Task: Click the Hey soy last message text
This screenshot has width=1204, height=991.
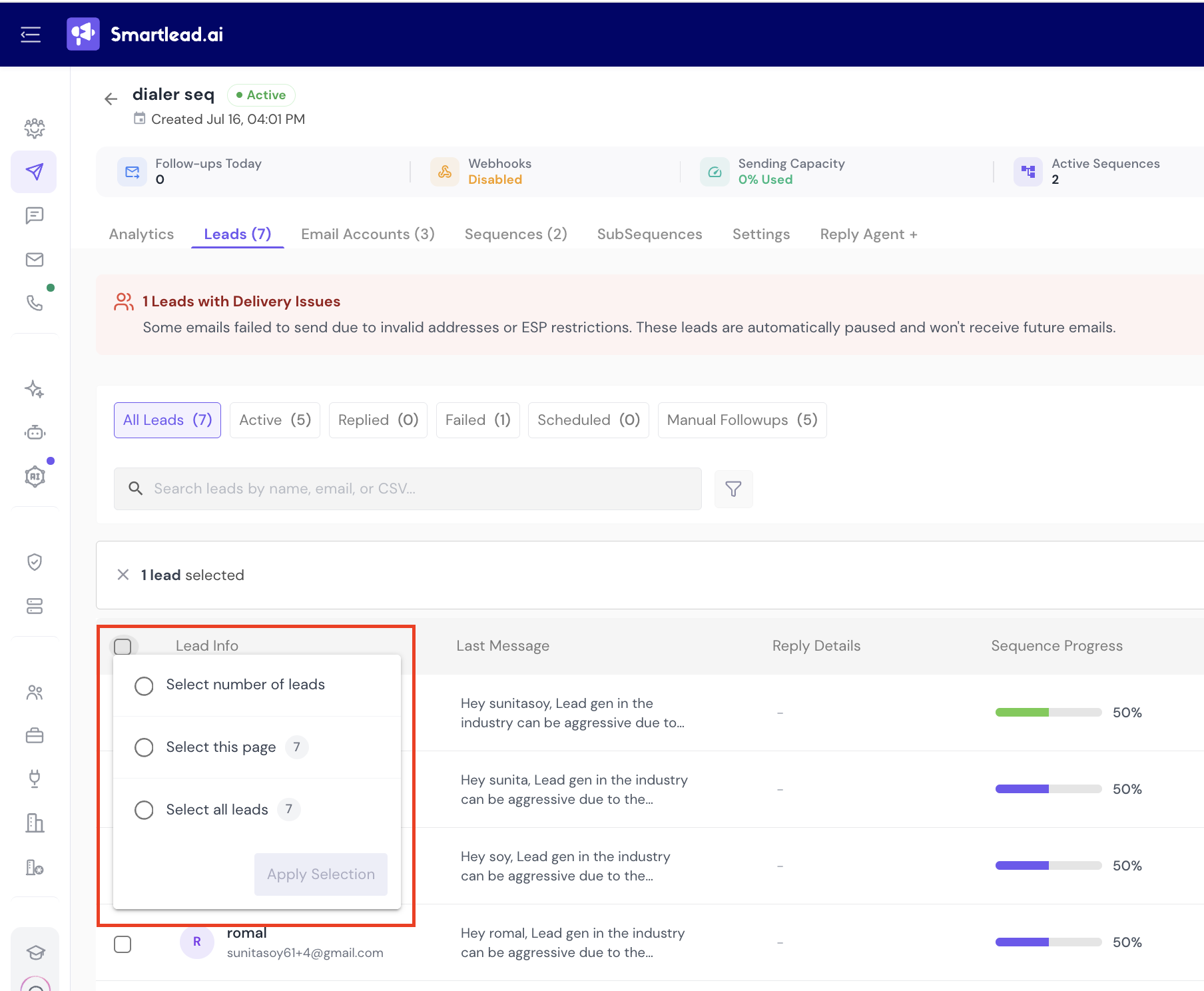Action: coord(565,866)
